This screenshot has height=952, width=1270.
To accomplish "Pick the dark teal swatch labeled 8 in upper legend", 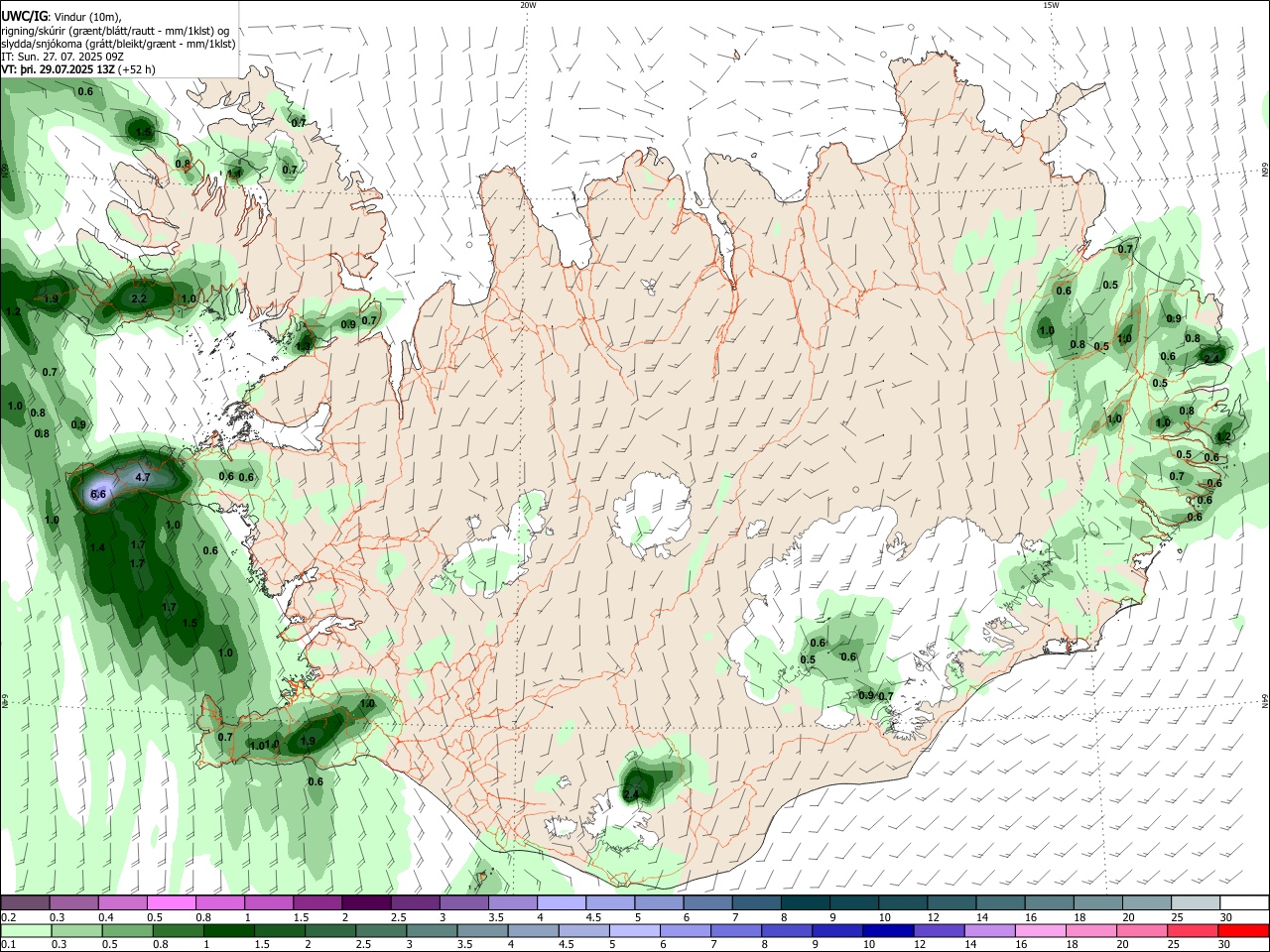I will [804, 902].
